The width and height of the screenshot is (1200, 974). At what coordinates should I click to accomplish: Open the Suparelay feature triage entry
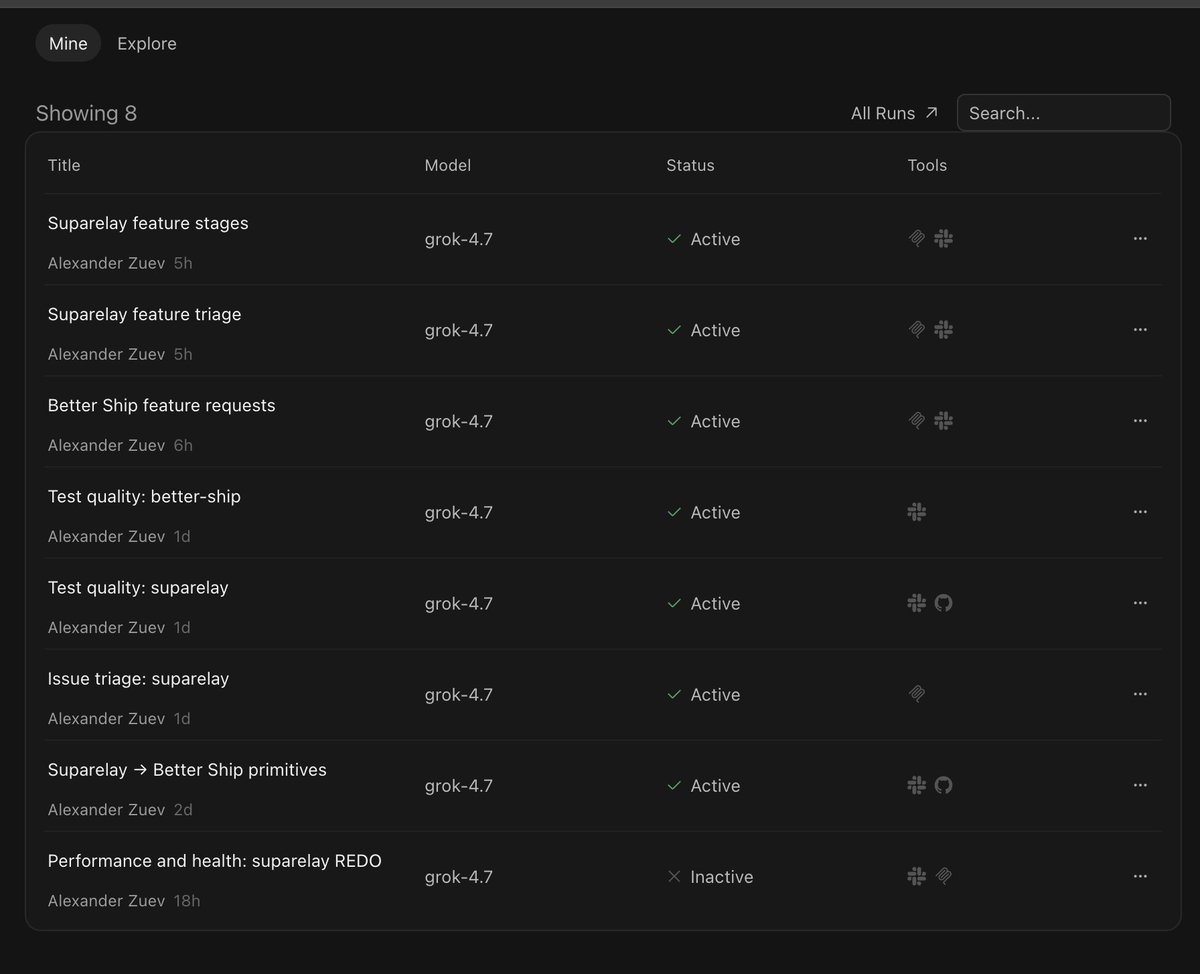coord(145,314)
